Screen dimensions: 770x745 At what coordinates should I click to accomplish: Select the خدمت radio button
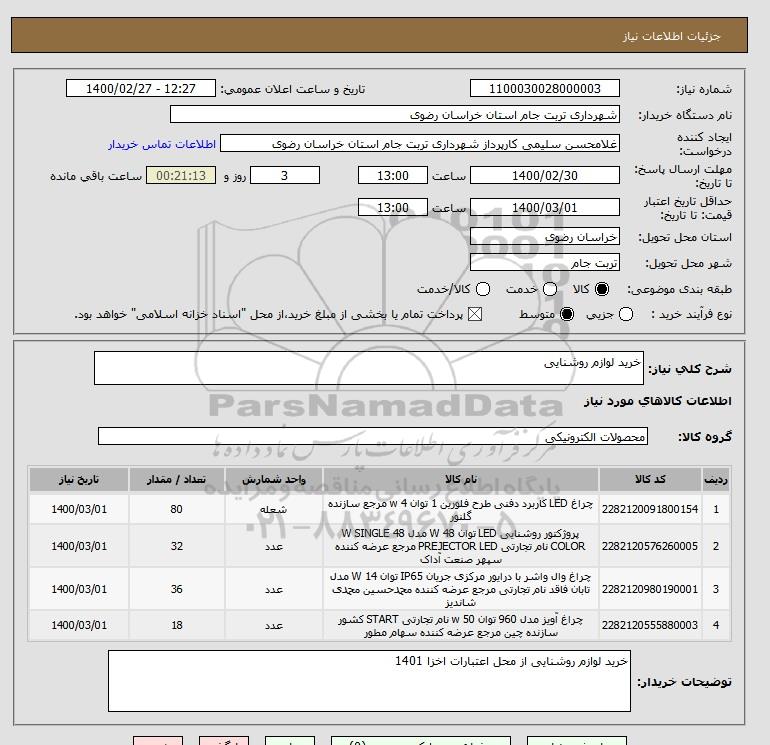(550, 289)
